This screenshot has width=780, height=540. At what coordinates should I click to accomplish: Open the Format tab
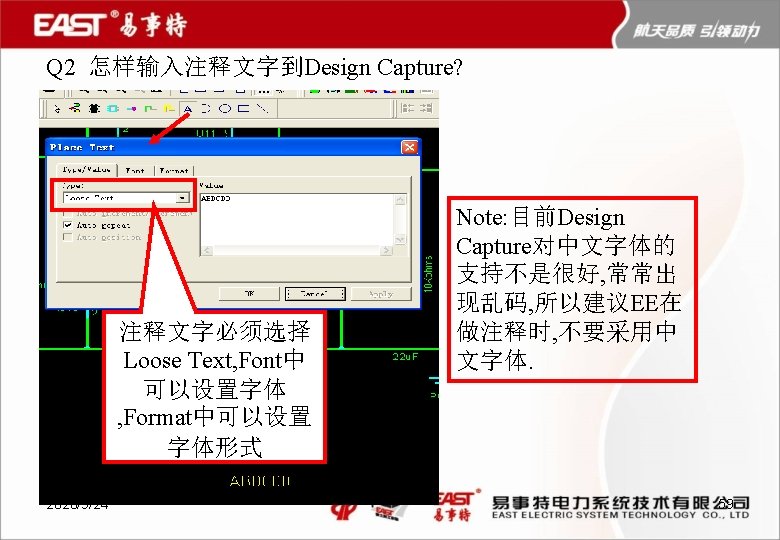(174, 171)
